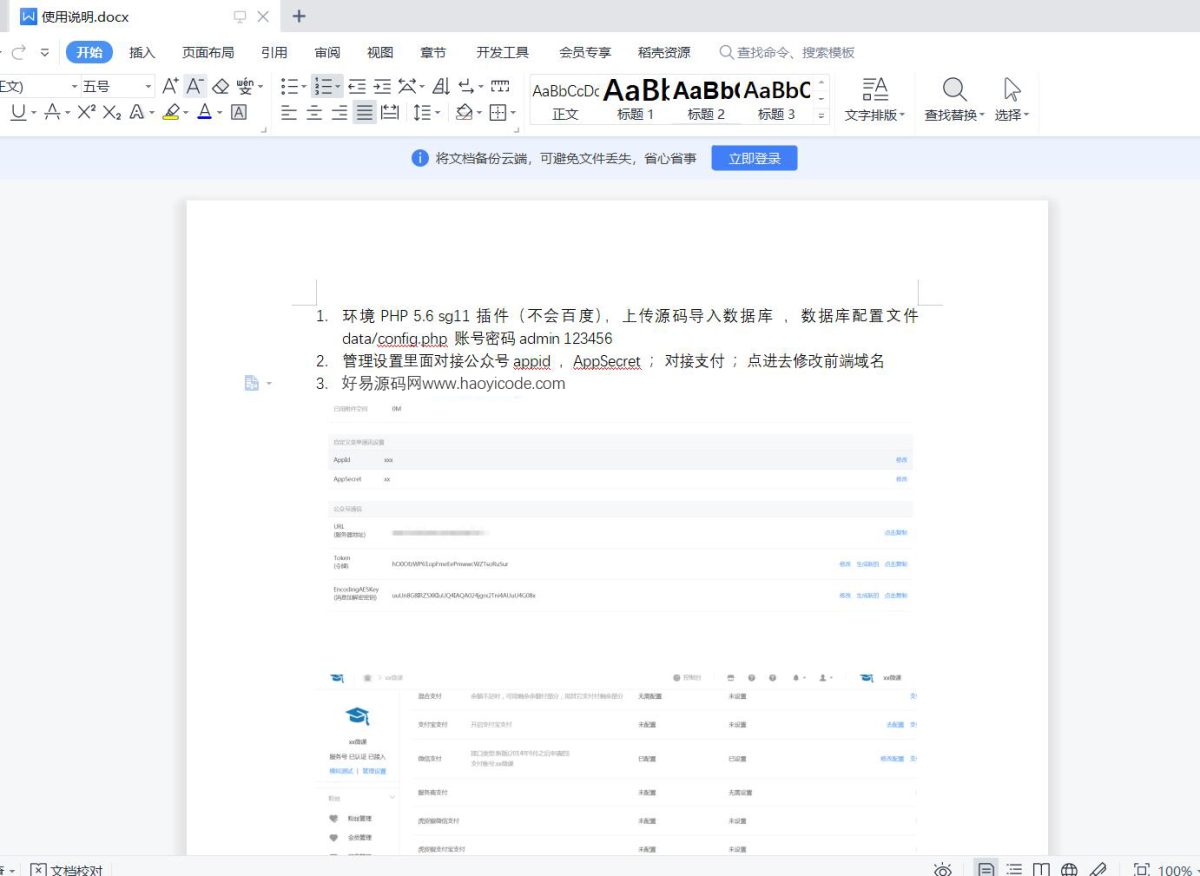Click the line spacing icon
The height and width of the screenshot is (876, 1200).
tap(423, 113)
